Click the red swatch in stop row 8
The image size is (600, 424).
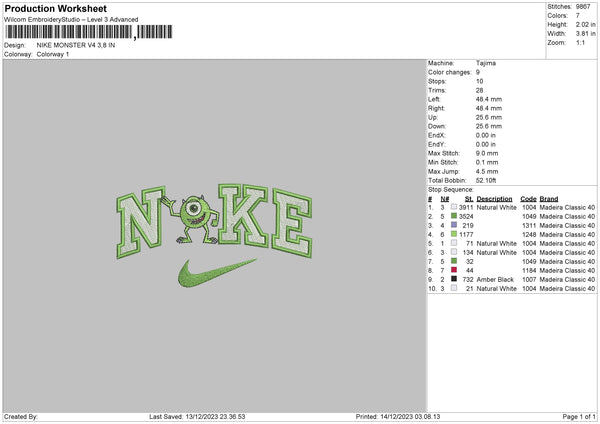(x=454, y=270)
